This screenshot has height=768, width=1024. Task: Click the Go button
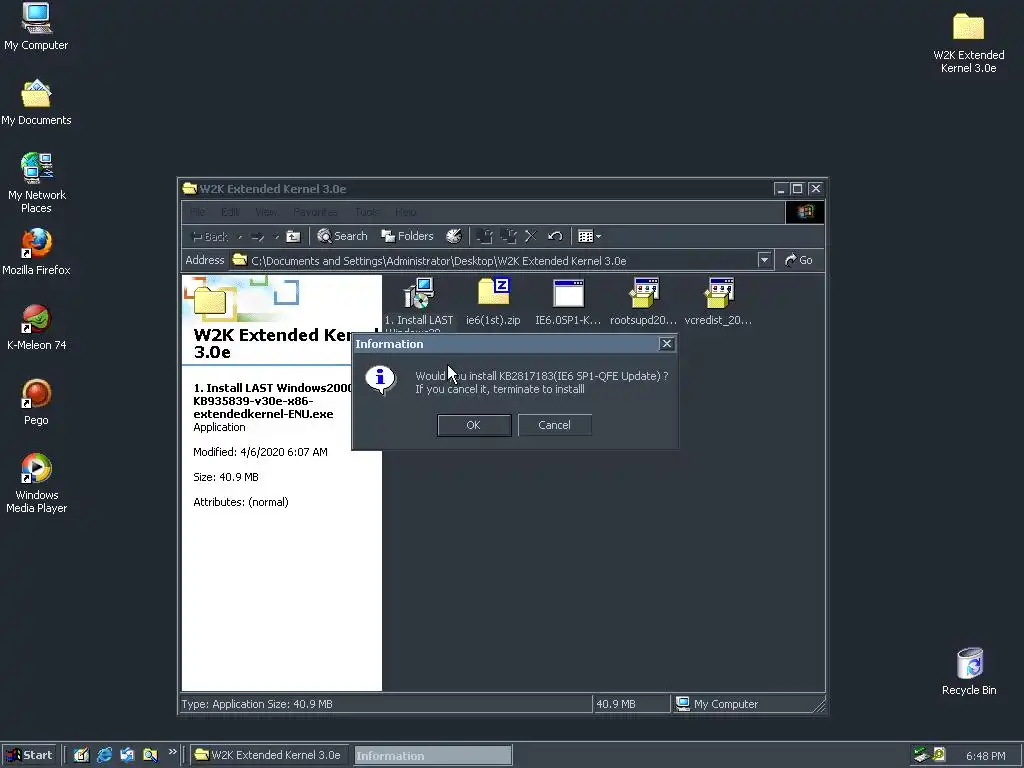pyautogui.click(x=799, y=260)
